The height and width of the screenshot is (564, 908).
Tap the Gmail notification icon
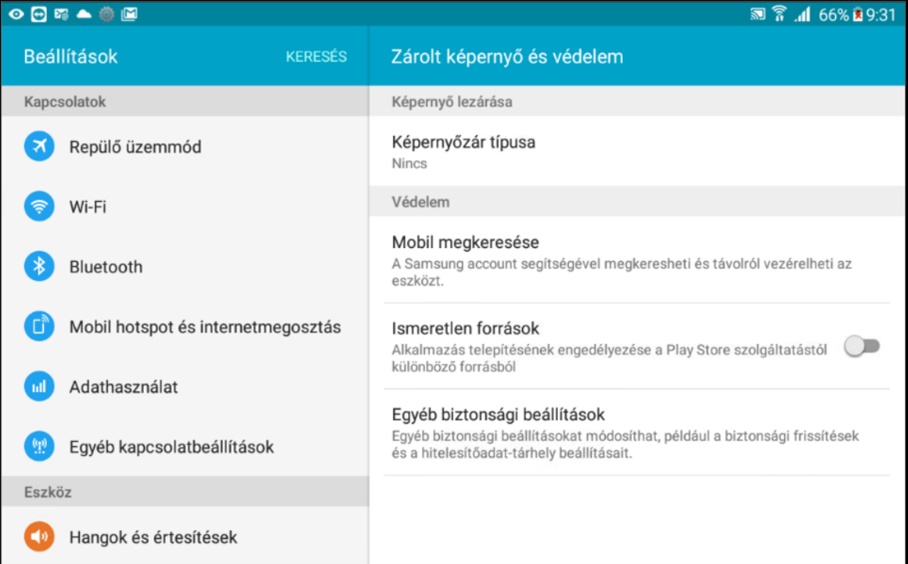coord(129,14)
